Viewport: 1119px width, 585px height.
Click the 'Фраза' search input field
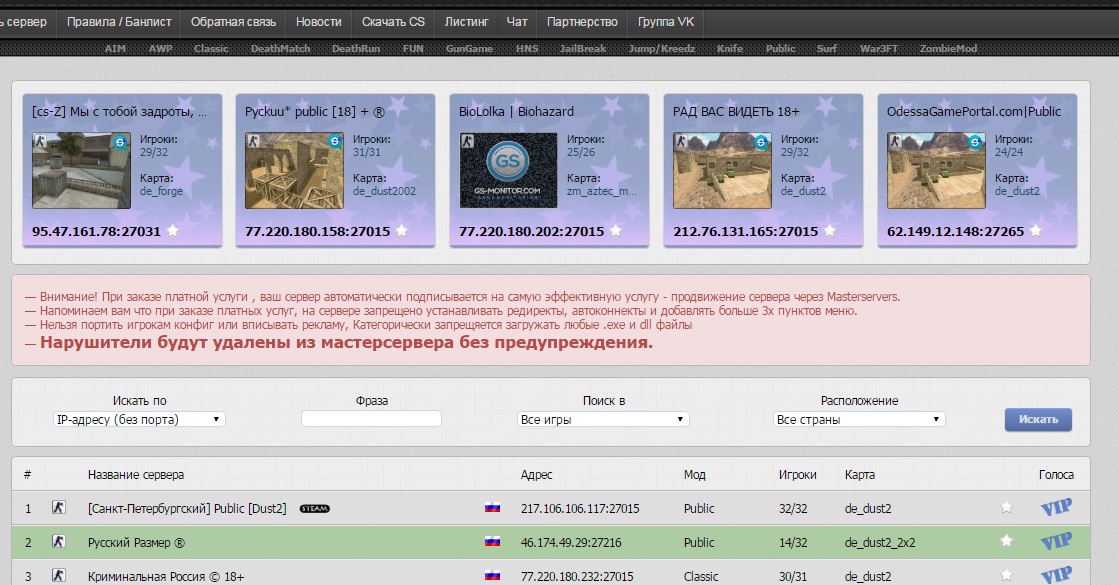coord(371,419)
